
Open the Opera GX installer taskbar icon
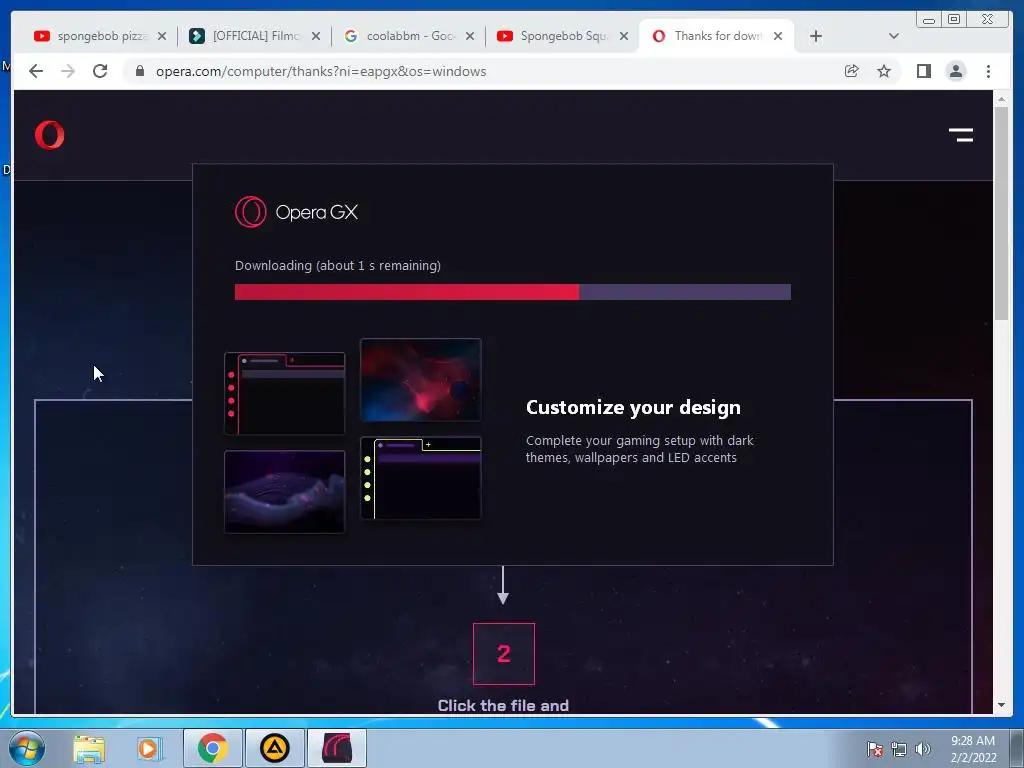pyautogui.click(x=336, y=748)
